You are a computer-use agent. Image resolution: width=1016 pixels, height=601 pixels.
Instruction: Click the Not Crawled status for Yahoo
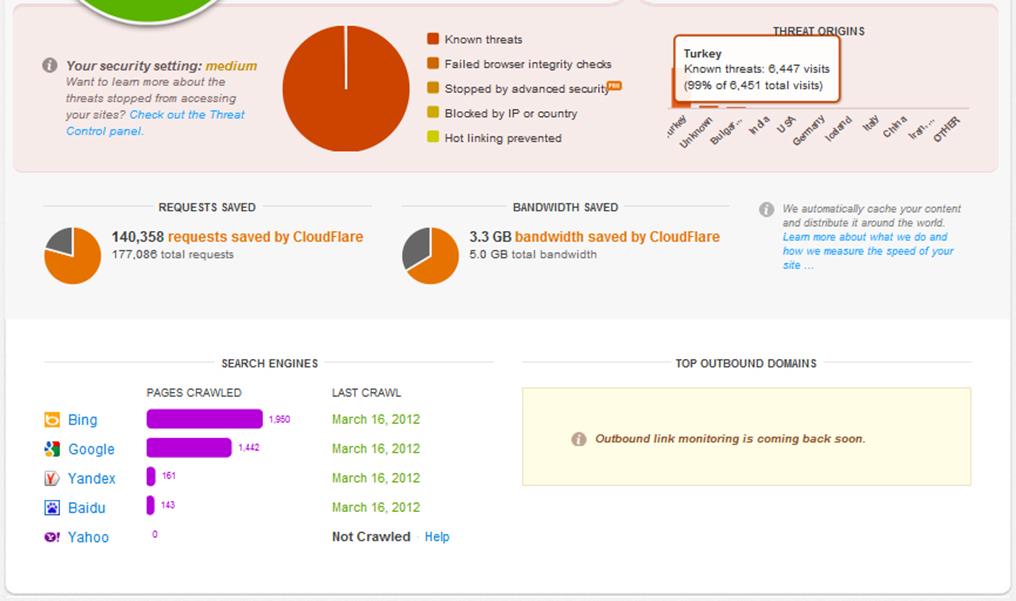point(371,537)
